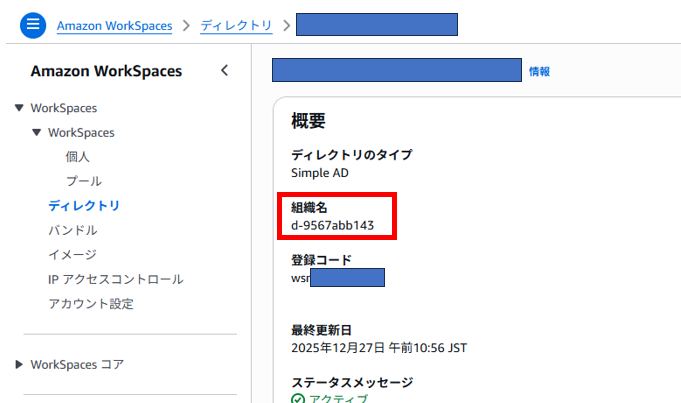This screenshot has height=403, width=681.
Task: Go to the ディレクトリ breadcrumb link
Action: [236, 26]
